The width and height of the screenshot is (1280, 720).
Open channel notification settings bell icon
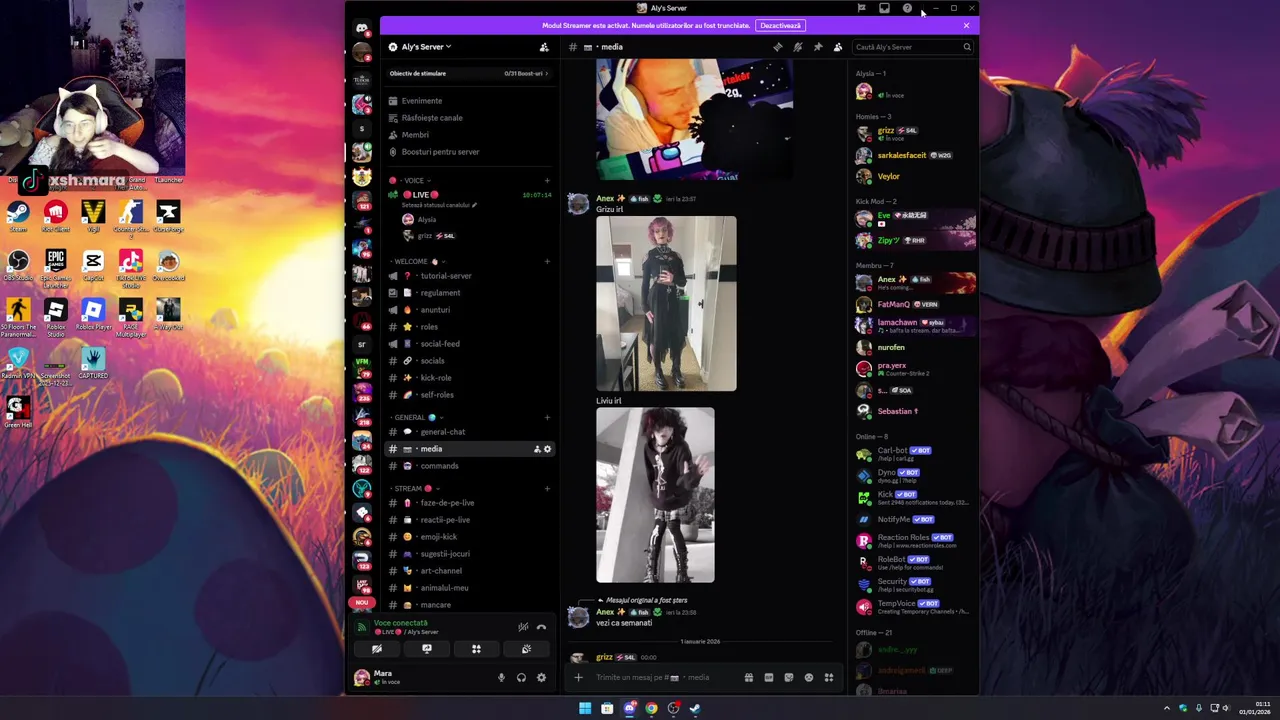(798, 47)
